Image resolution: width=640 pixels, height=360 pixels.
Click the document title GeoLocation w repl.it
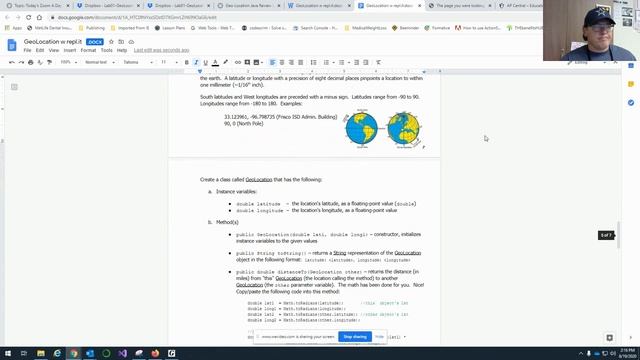pyautogui.click(x=53, y=42)
